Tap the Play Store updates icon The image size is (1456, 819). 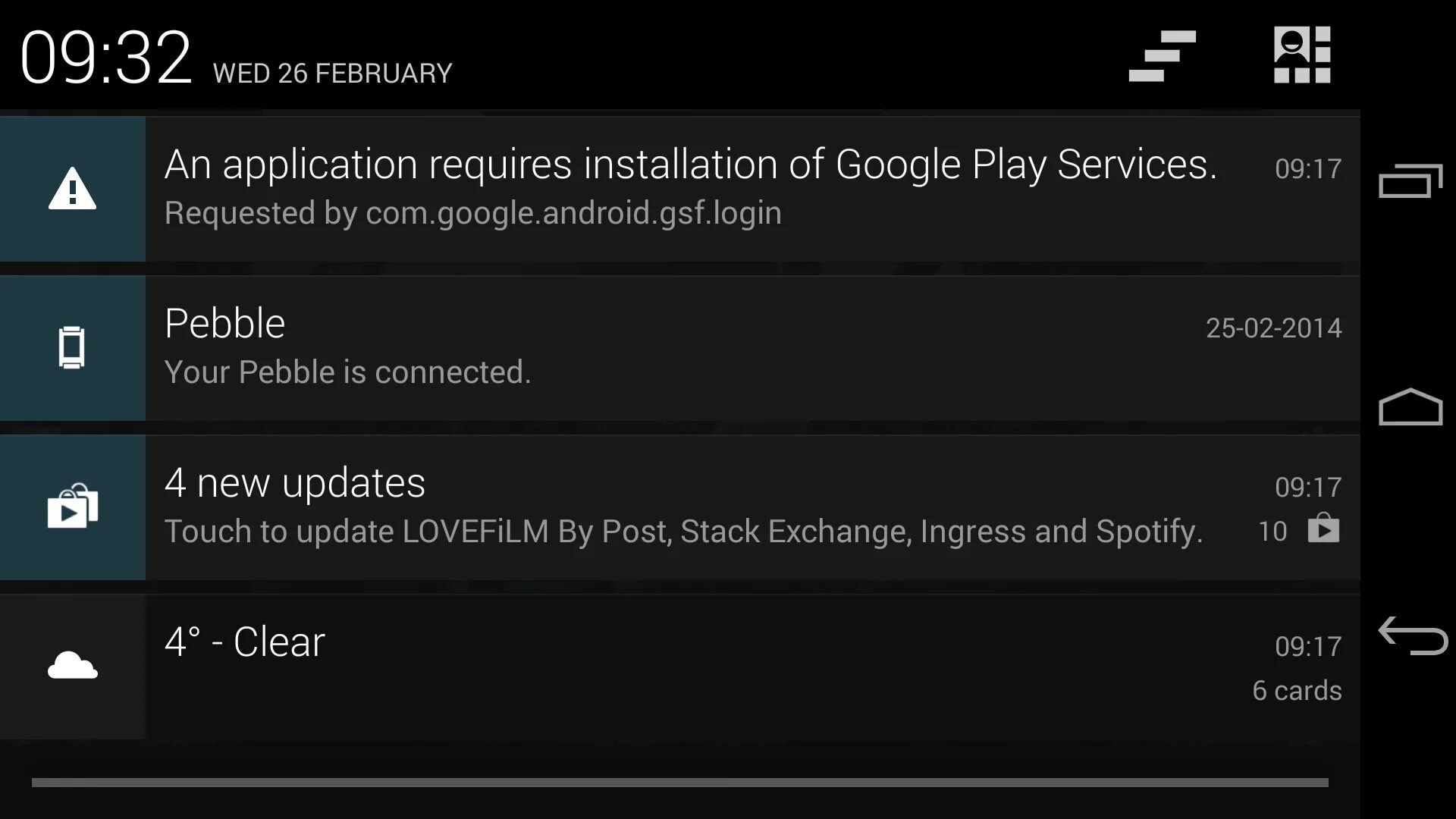coord(72,507)
